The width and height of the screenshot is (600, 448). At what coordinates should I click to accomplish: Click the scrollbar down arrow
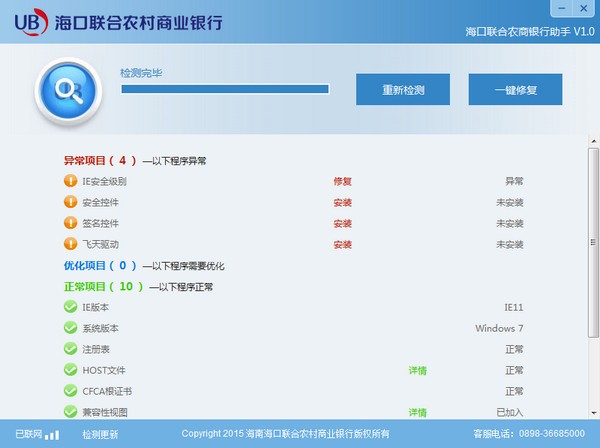[593, 413]
